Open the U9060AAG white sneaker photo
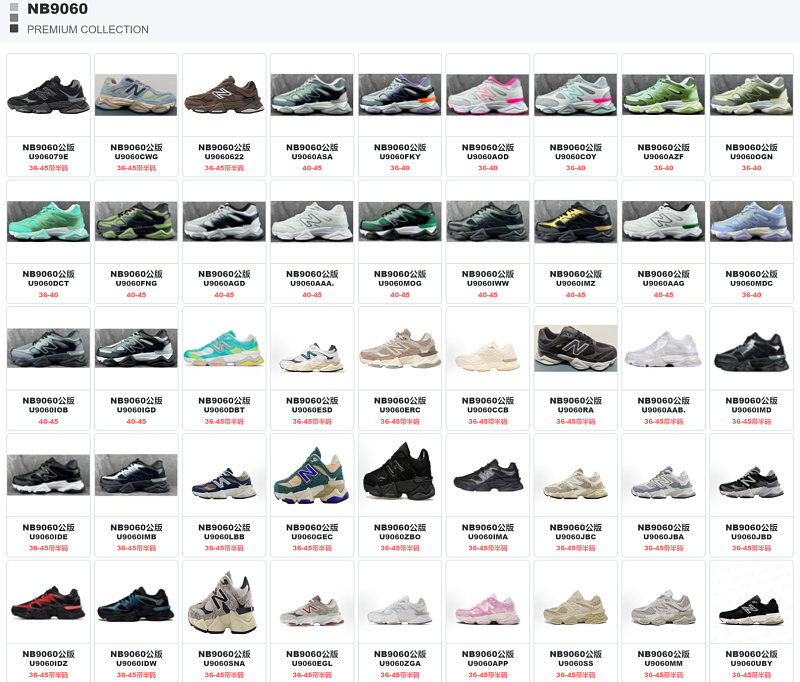Image resolution: width=800 pixels, height=682 pixels. 663,221
